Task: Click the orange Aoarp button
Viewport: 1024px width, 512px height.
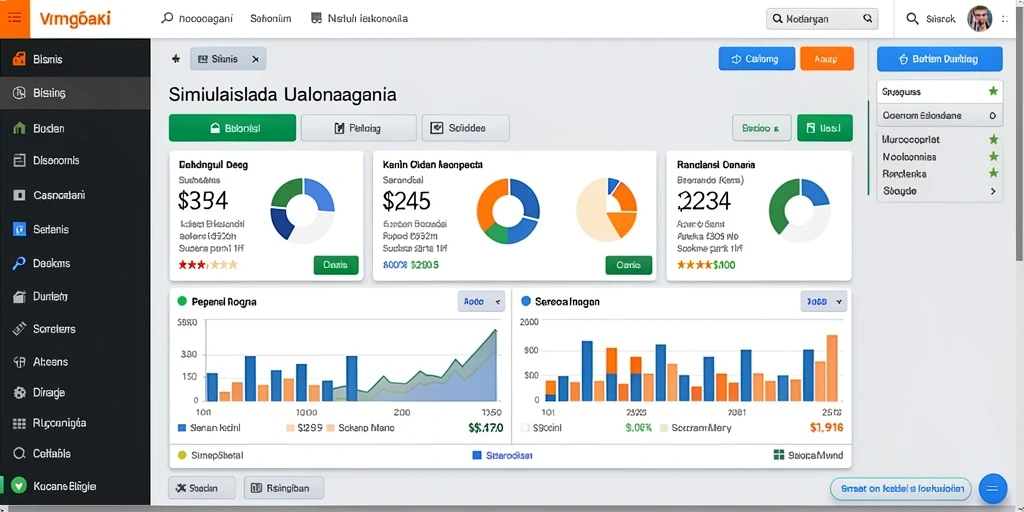Action: pos(827,59)
